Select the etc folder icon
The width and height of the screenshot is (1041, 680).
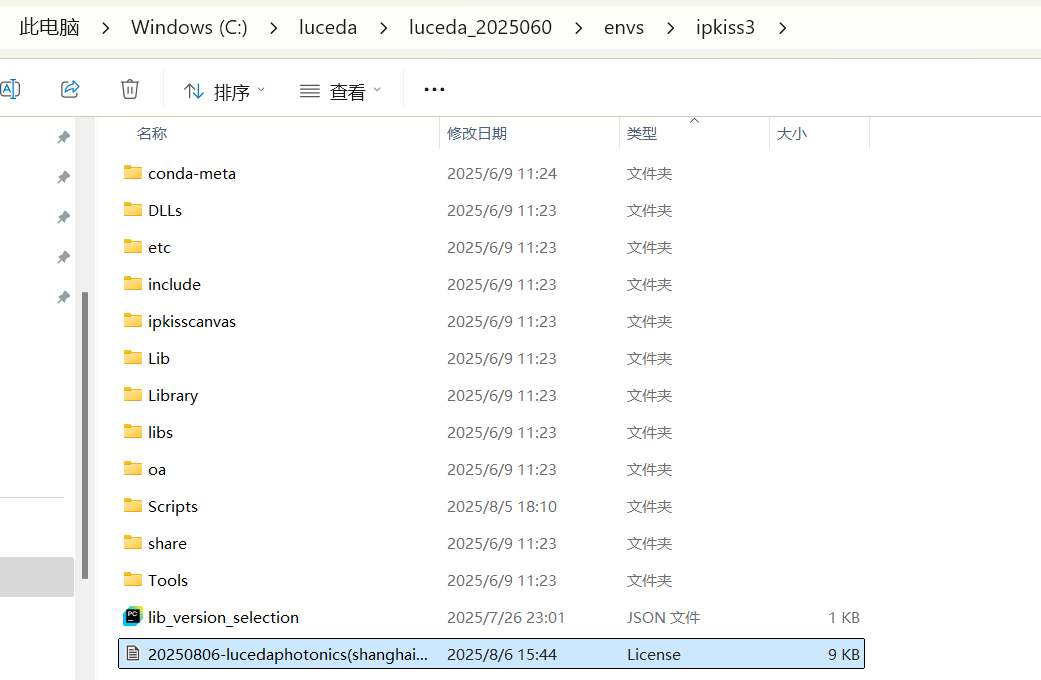coord(133,247)
